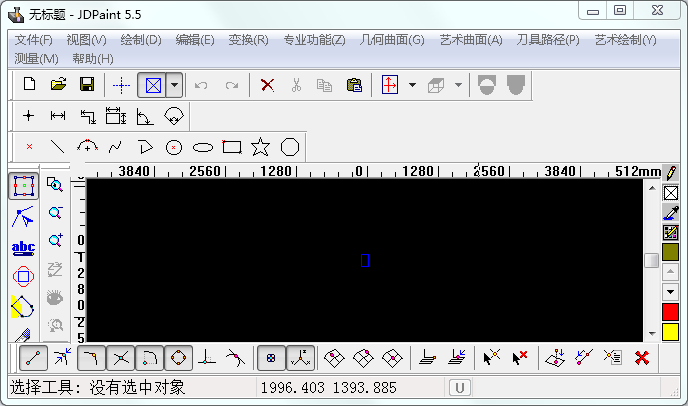Expand the view mode dropdown arrow
Screen dimensions: 688x406
[x=175, y=85]
